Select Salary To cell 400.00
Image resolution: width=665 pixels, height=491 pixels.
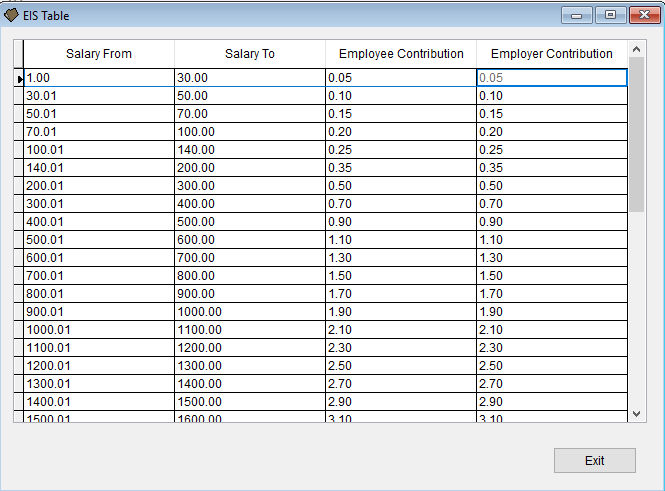[x=250, y=204]
